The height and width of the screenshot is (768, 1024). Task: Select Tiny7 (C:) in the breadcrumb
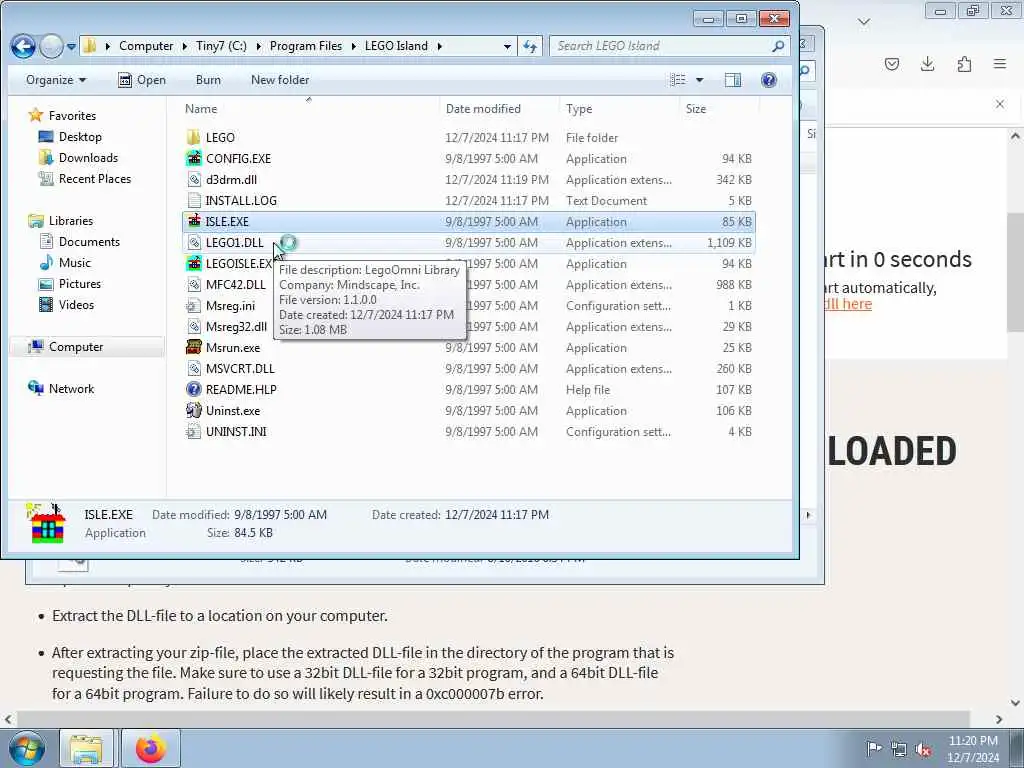coord(221,46)
